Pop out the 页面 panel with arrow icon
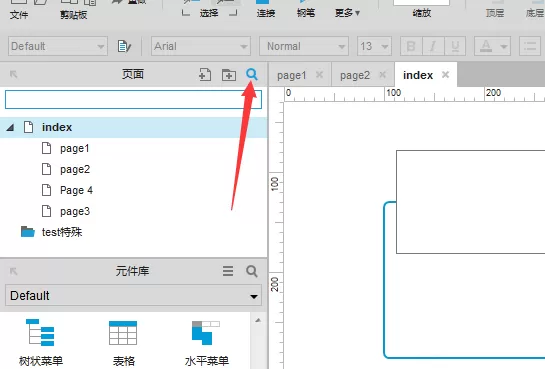The image size is (545, 369). (14, 74)
